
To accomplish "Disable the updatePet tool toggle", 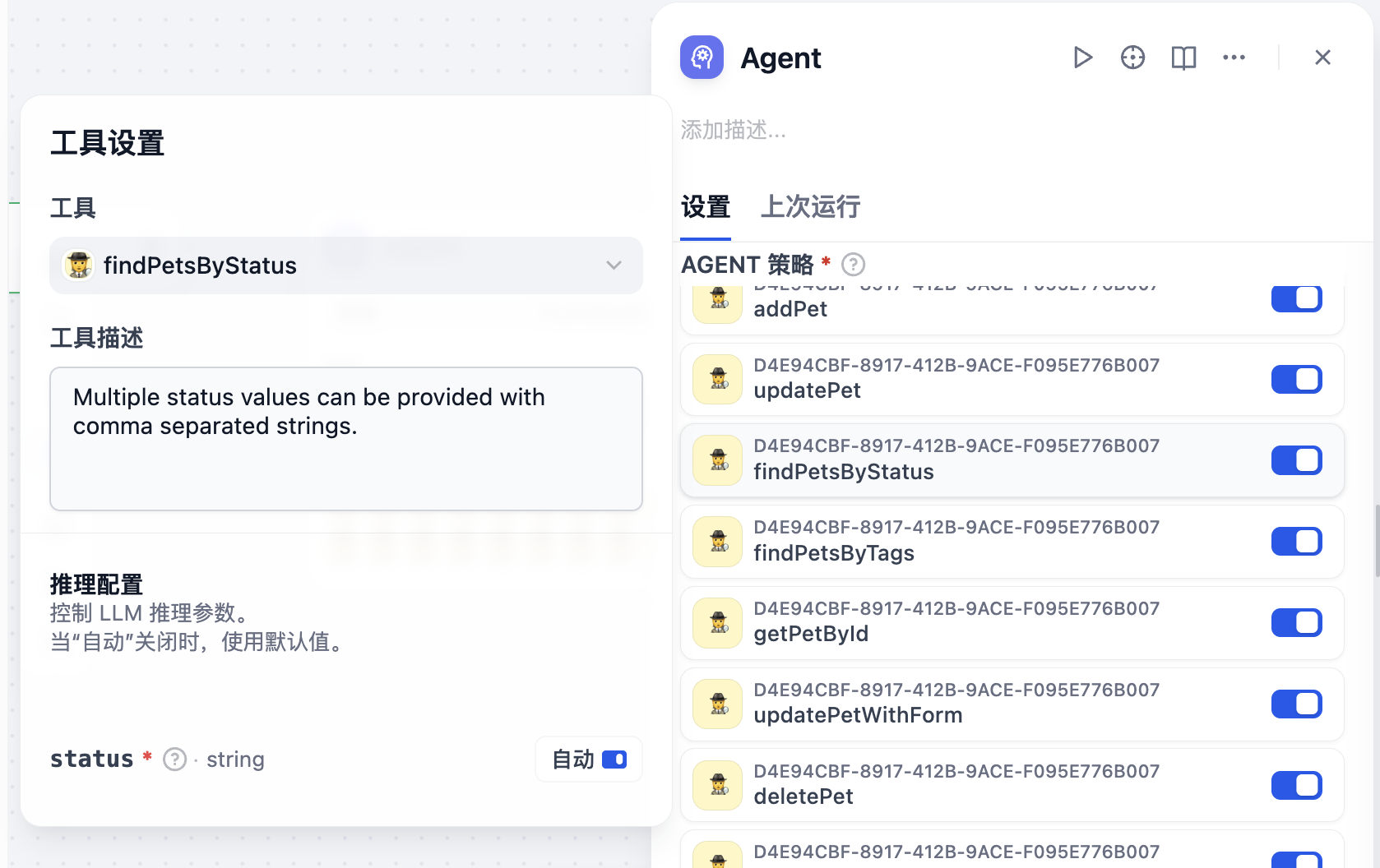I will click(x=1296, y=380).
